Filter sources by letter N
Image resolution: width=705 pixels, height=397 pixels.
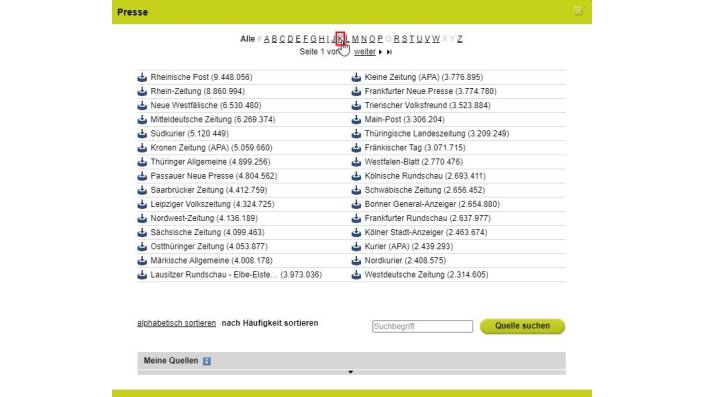(x=363, y=39)
